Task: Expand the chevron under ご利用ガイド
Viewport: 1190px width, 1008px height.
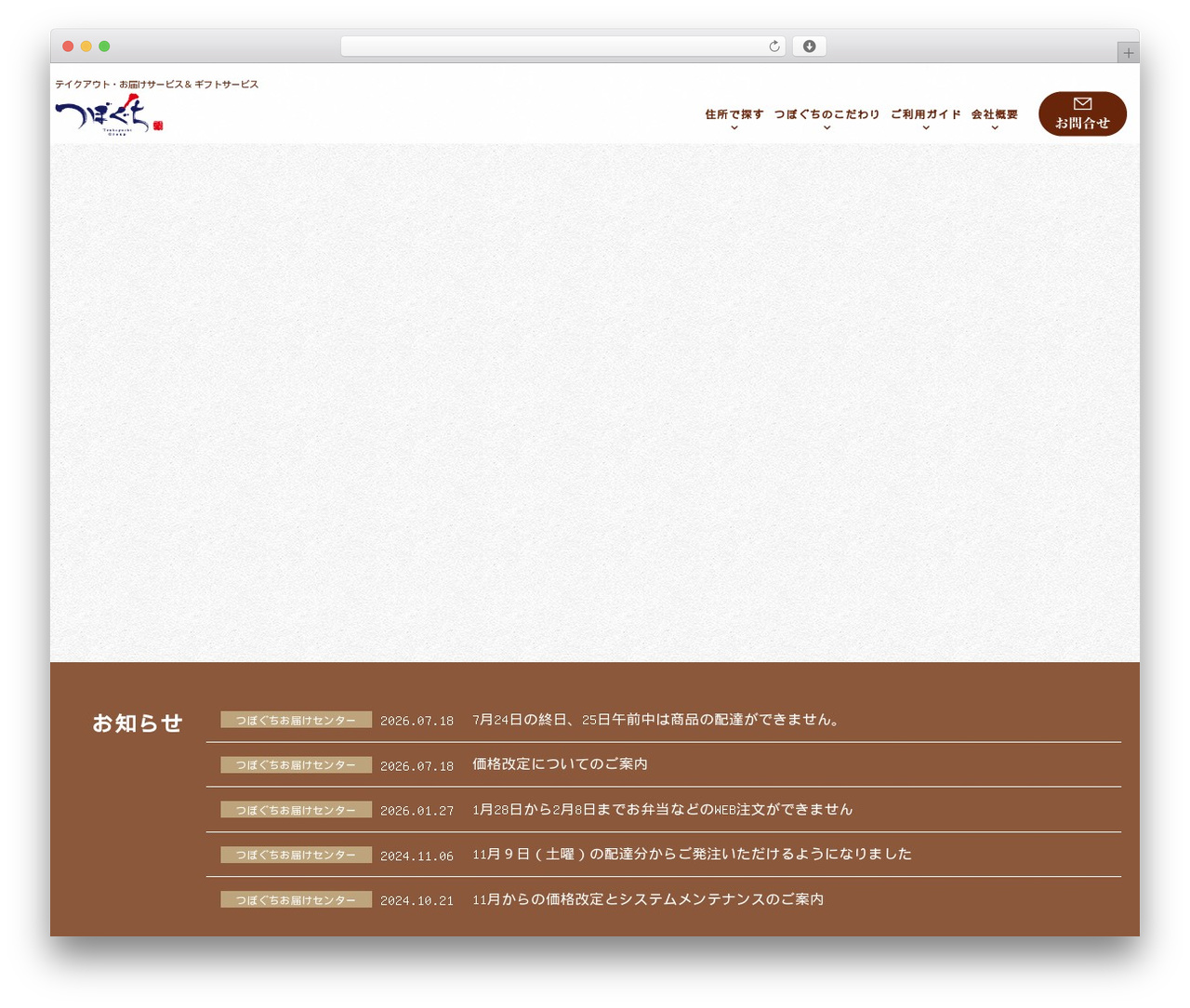Action: (x=925, y=127)
